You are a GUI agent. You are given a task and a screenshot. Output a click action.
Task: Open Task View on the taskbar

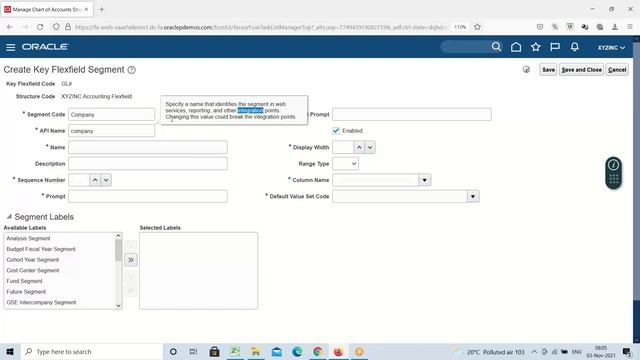click(x=193, y=351)
